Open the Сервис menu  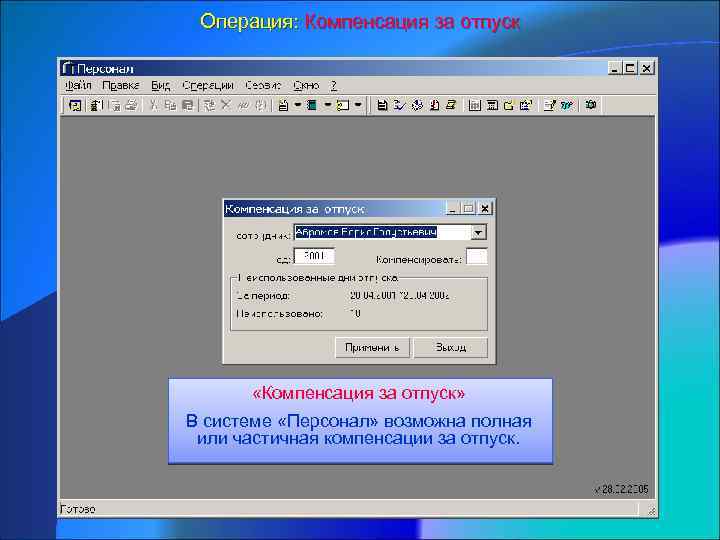pos(263,85)
